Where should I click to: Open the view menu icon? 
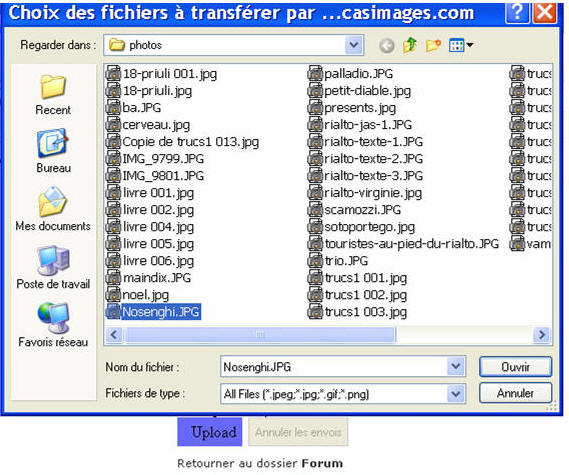[x=460, y=45]
